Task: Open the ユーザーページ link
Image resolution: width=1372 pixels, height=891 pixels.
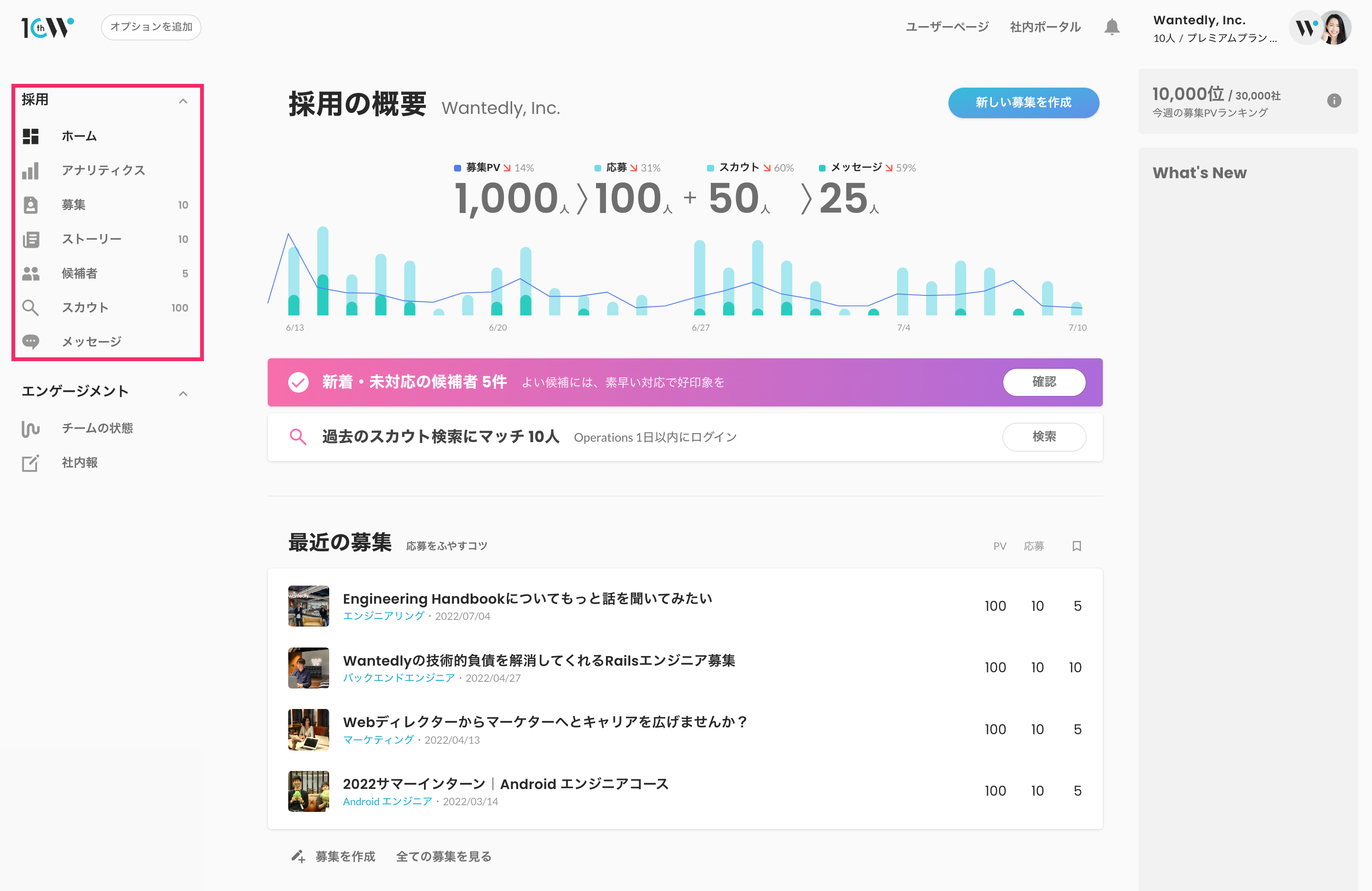Action: click(x=947, y=27)
